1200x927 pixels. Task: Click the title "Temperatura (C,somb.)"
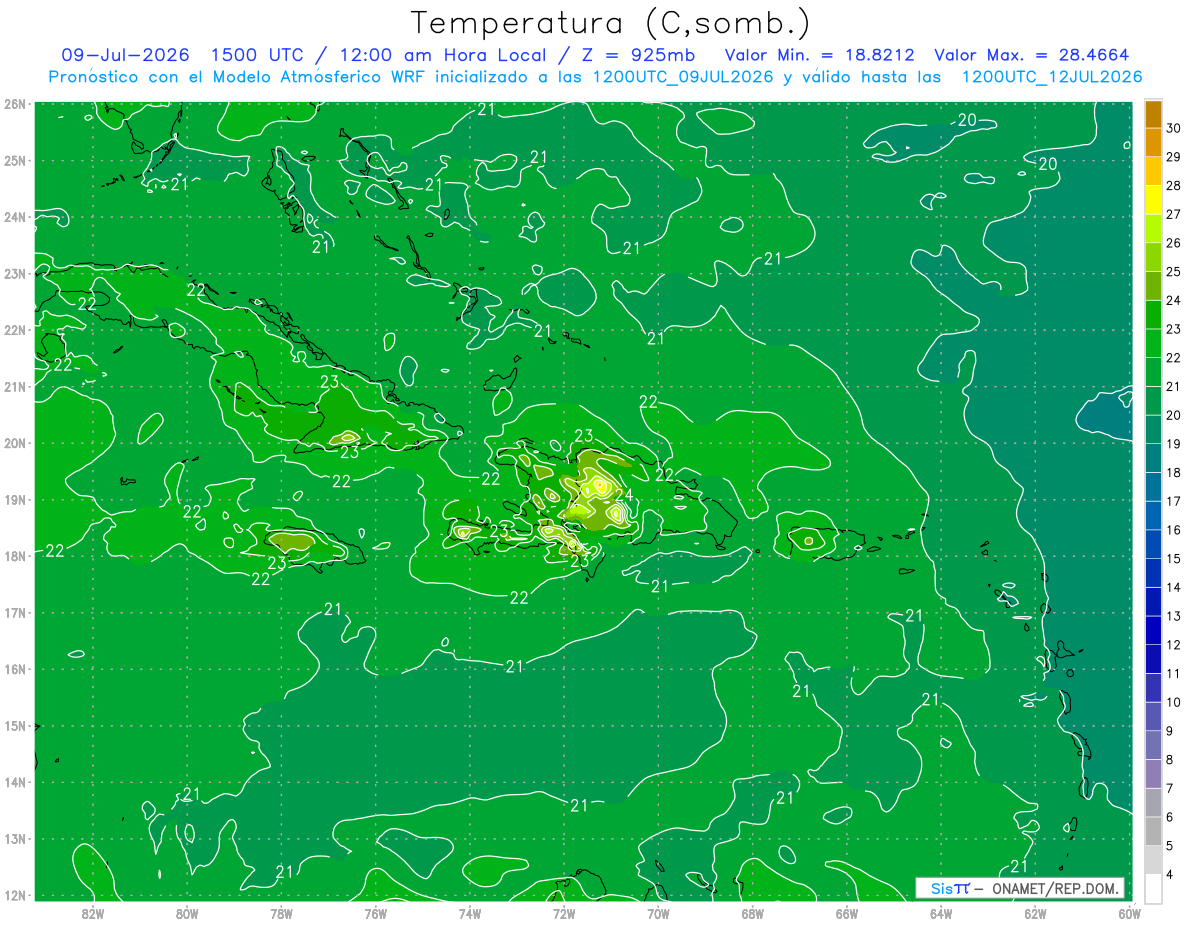click(611, 23)
